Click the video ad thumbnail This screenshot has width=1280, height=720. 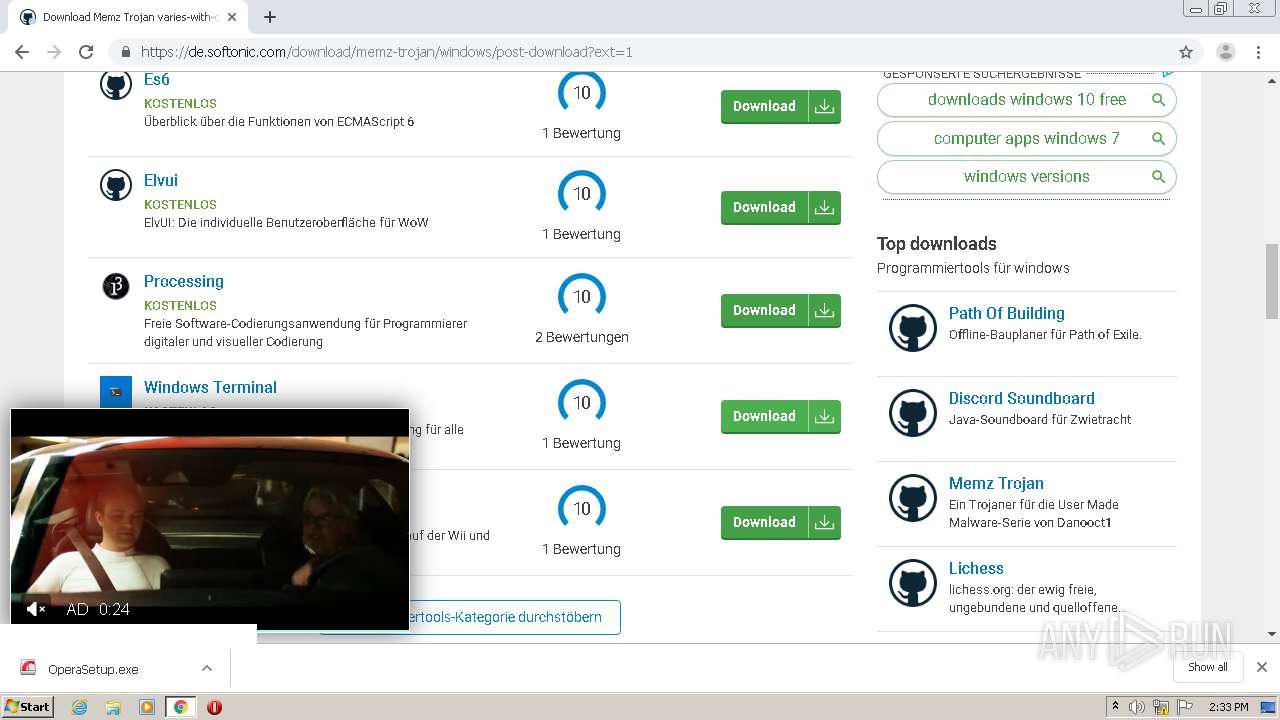click(x=209, y=519)
